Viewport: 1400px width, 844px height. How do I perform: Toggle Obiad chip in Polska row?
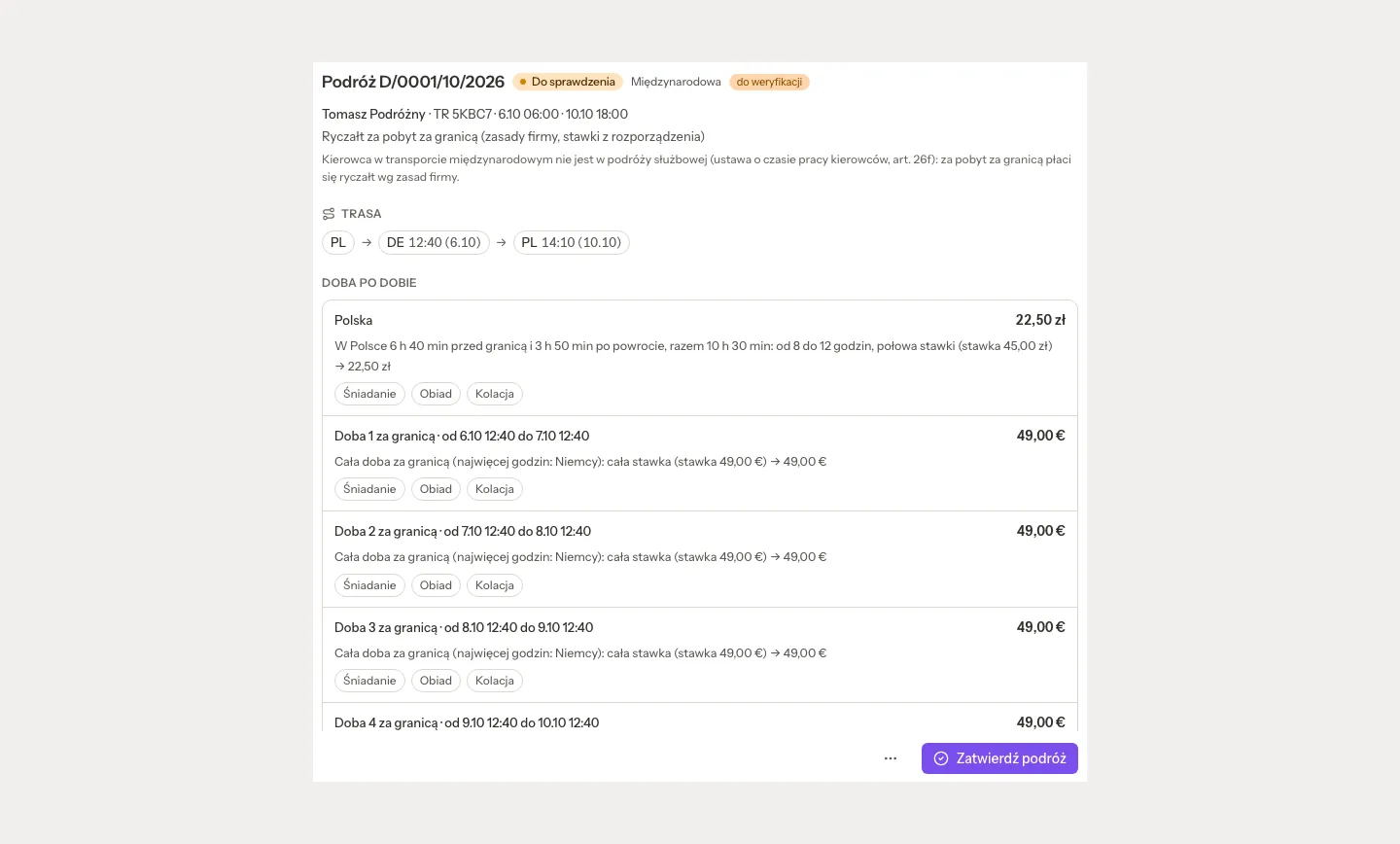tap(436, 394)
